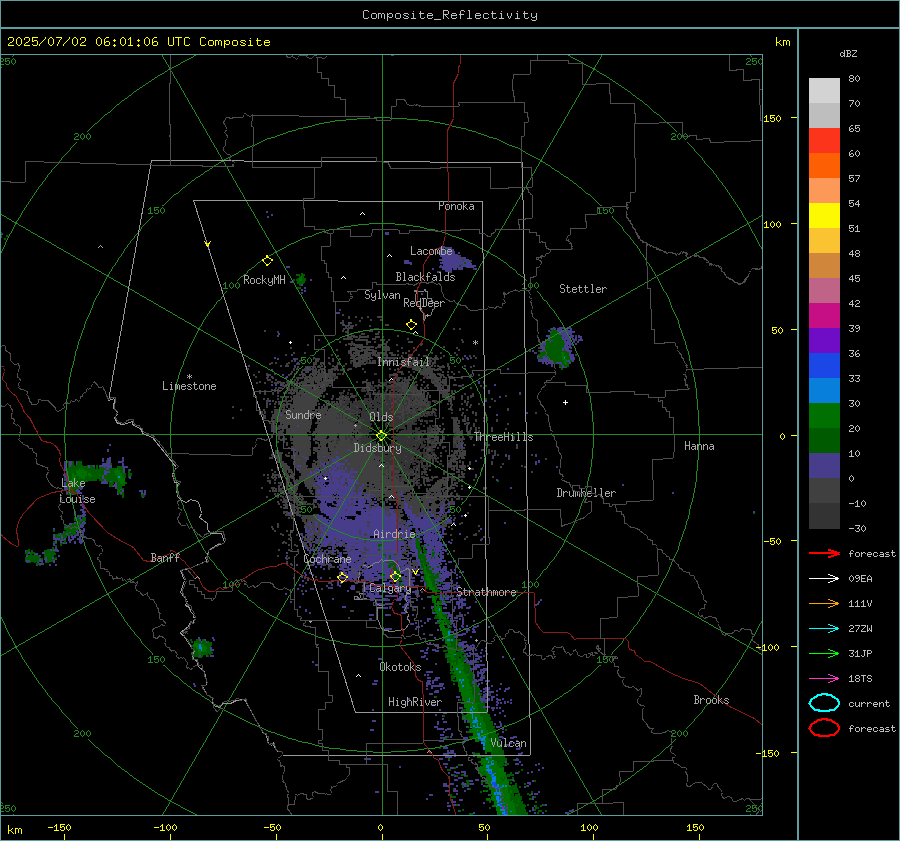The width and height of the screenshot is (900, 841).
Task: Select the magenta 18TS arrow symbol
Action: (x=824, y=679)
